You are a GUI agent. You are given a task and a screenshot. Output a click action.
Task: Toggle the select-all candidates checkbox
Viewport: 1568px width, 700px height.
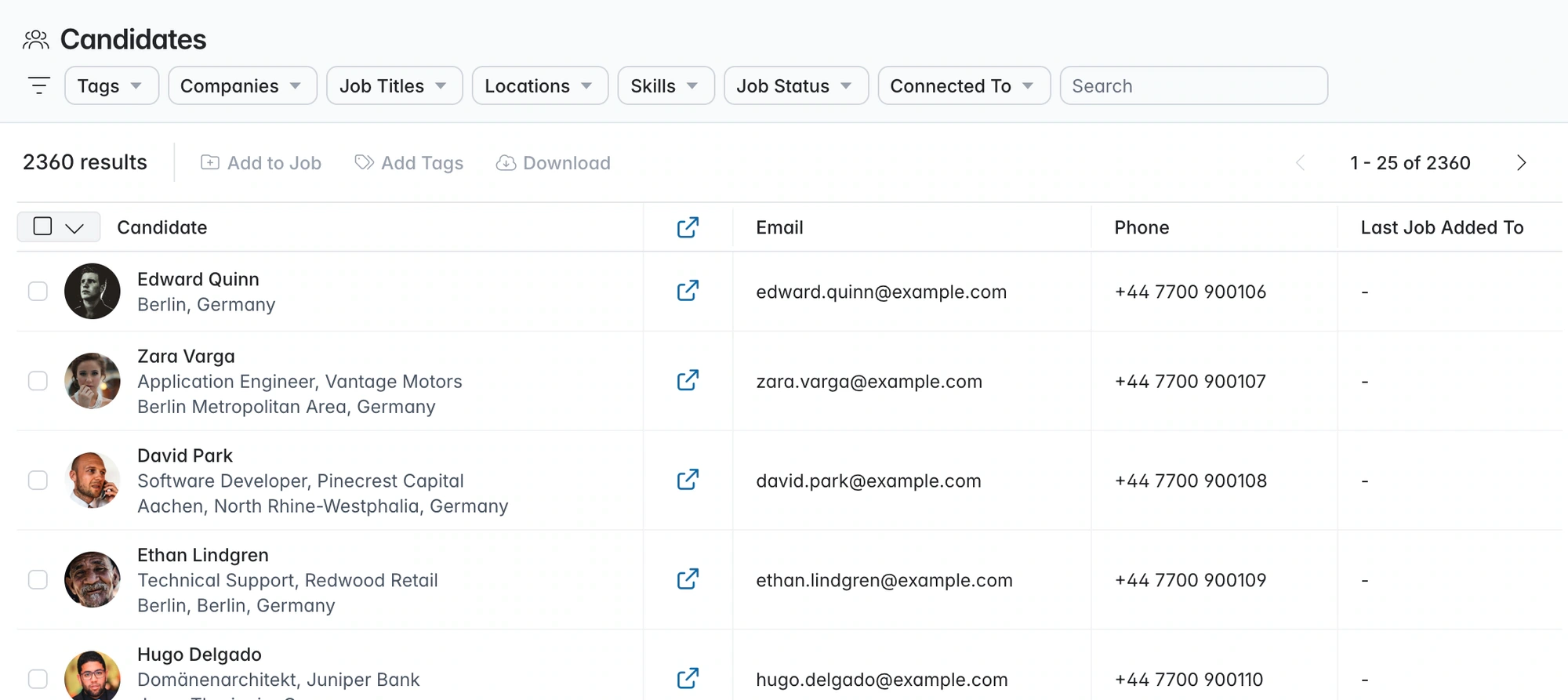point(43,227)
